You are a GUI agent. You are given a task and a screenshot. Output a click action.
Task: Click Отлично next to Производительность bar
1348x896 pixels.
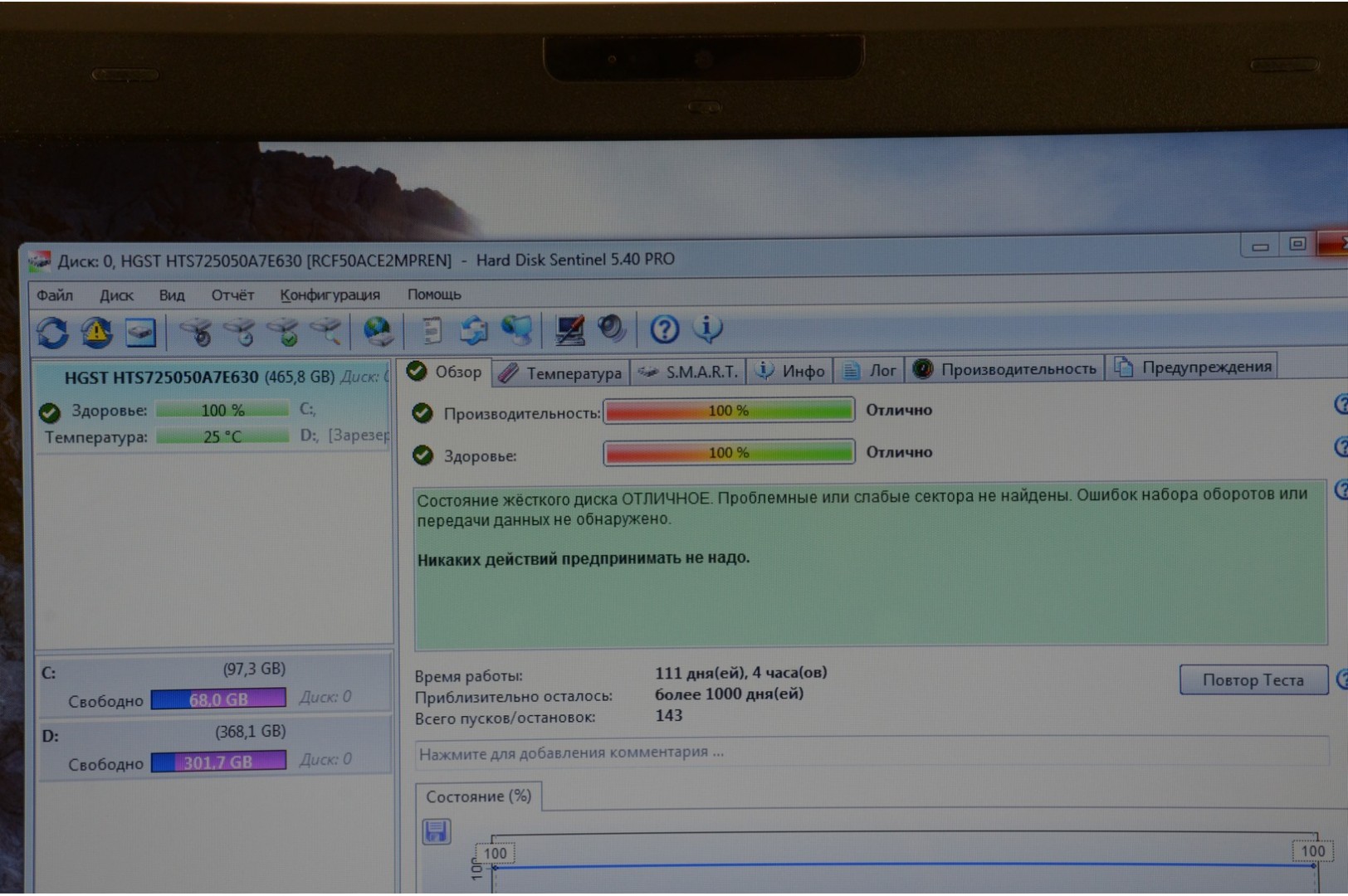[x=899, y=410]
